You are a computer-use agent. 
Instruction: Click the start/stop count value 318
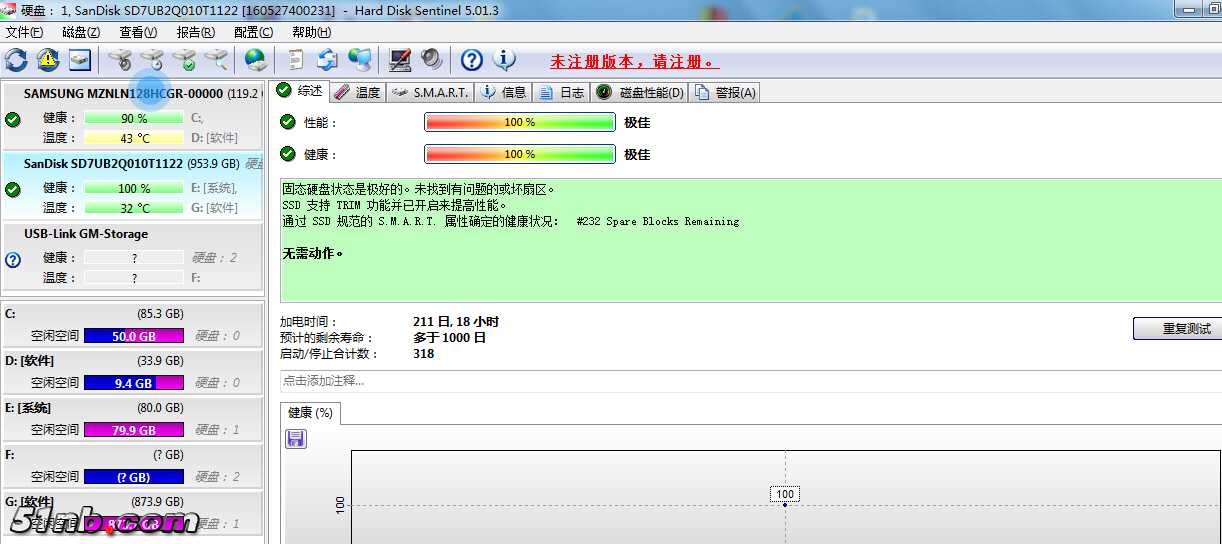pos(423,354)
